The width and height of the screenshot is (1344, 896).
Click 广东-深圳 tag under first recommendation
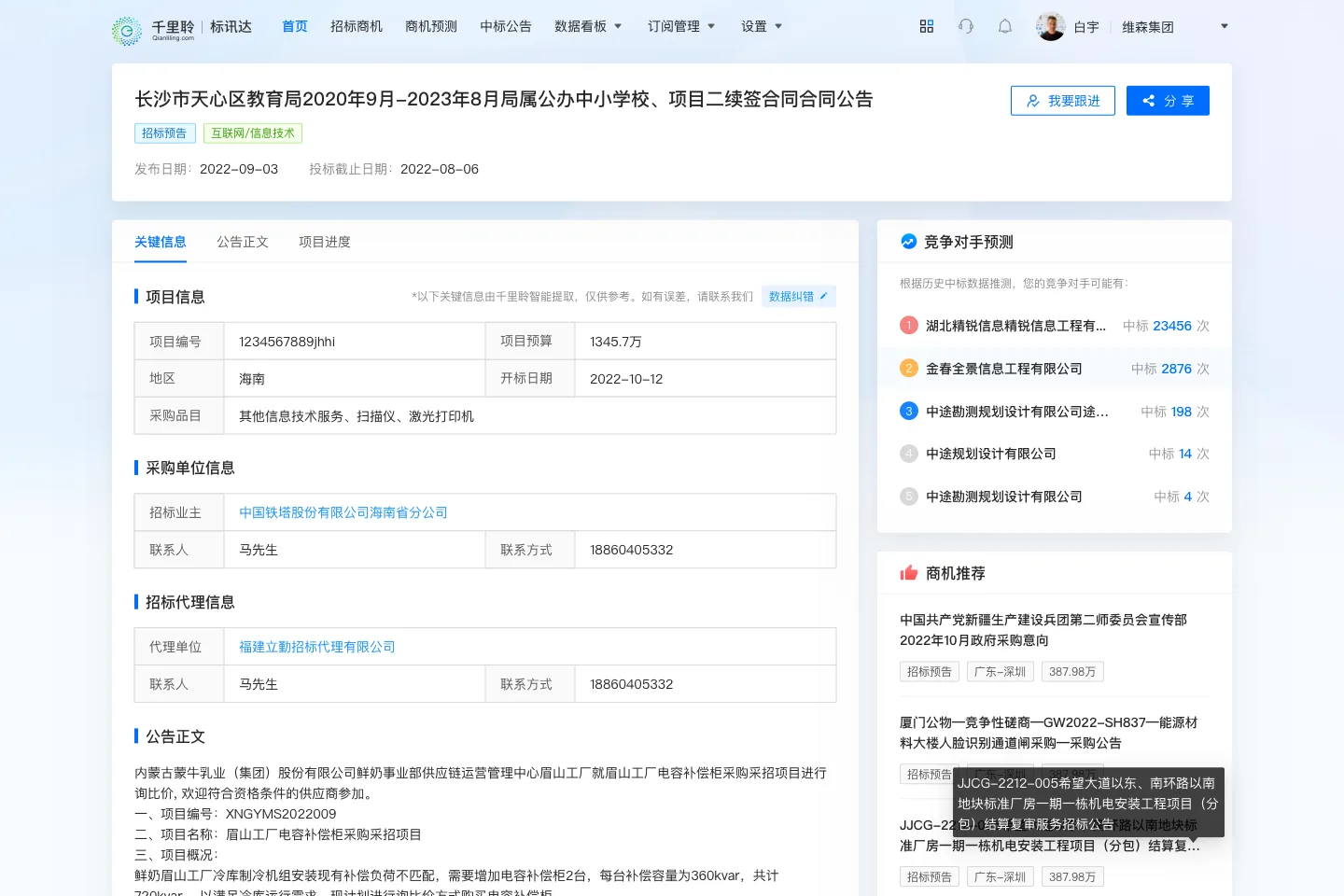pyautogui.click(x=1001, y=671)
